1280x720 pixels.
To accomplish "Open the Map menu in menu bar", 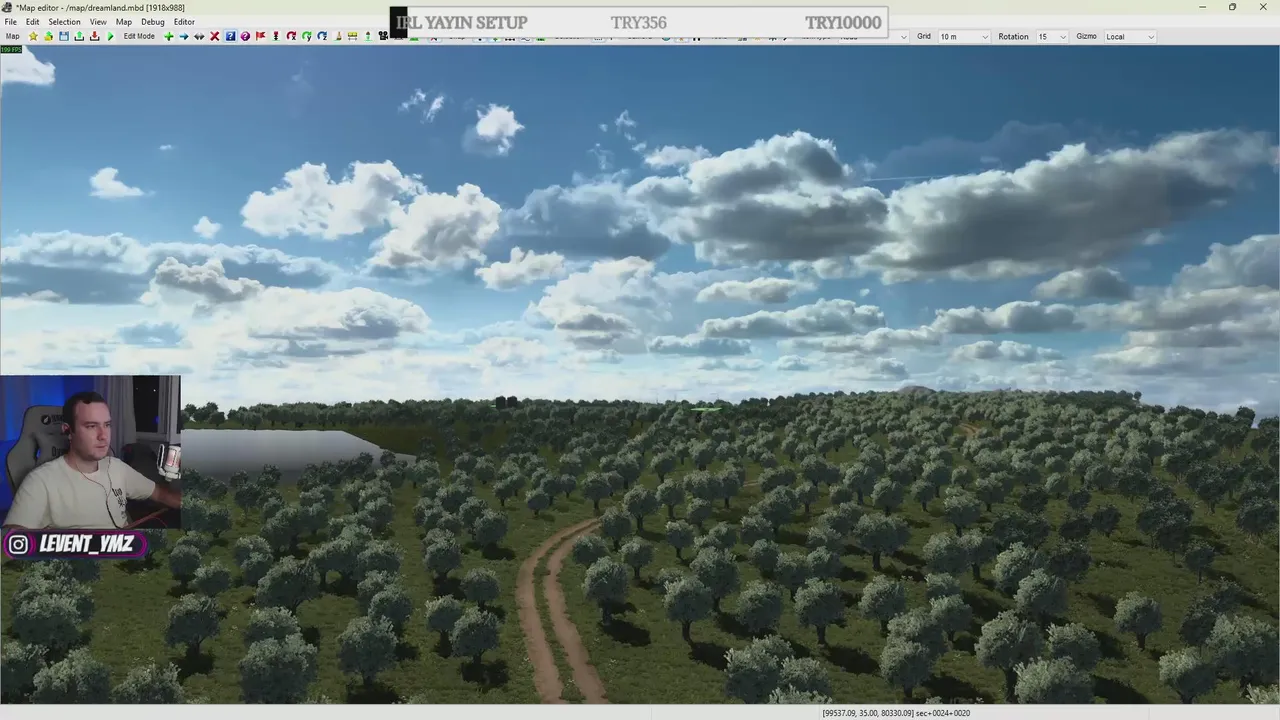I will tap(124, 22).
